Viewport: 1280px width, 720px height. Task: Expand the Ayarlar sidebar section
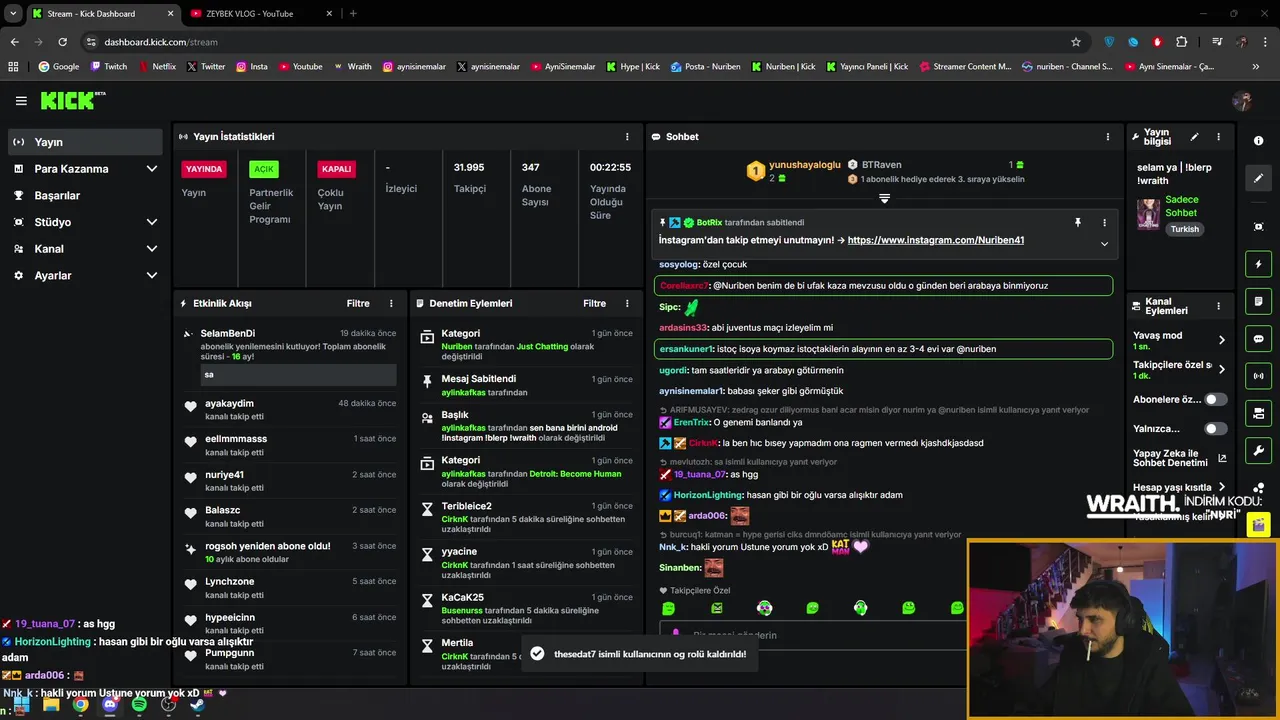pos(85,275)
